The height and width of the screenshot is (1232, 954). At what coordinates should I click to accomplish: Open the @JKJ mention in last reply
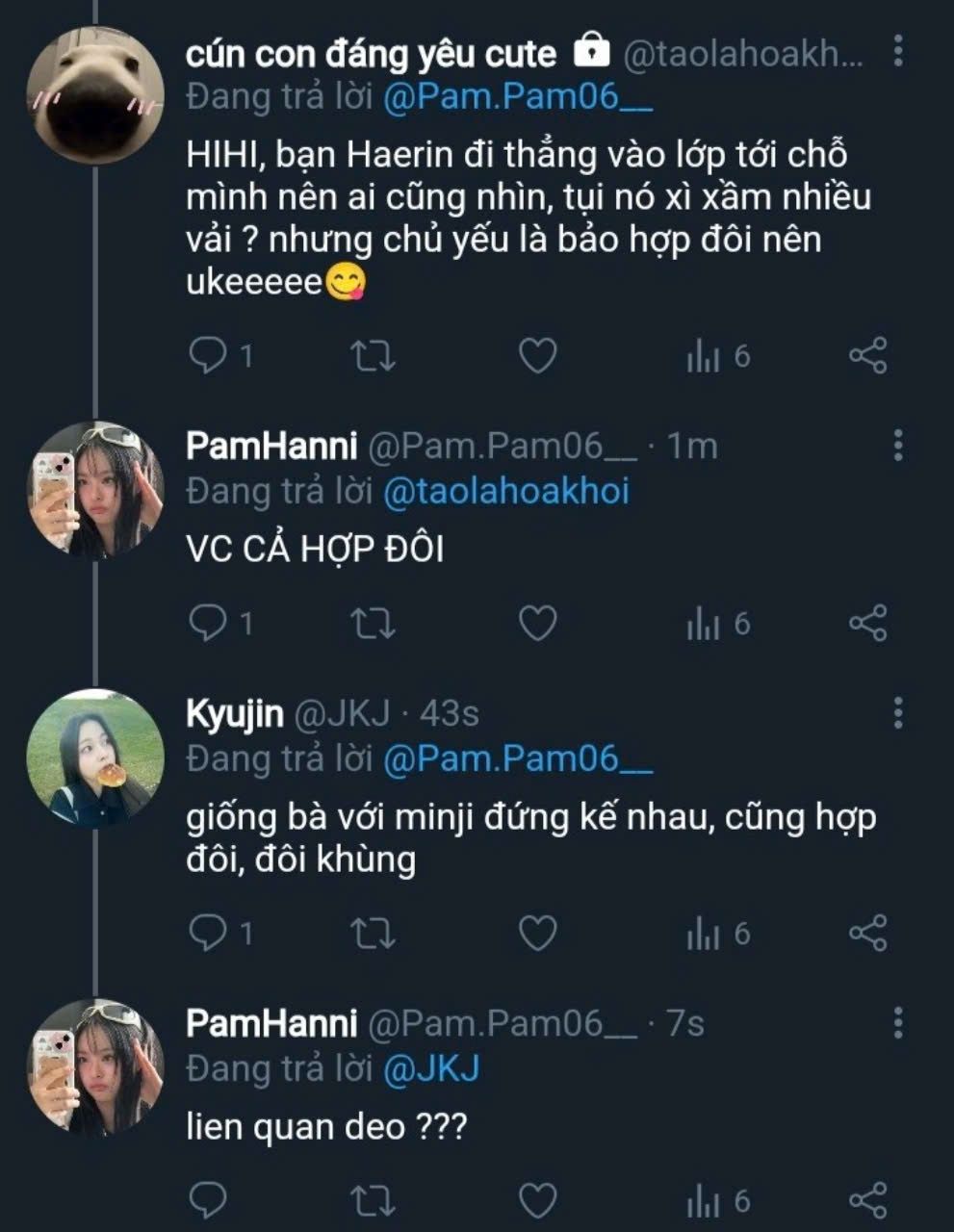coord(430,1068)
